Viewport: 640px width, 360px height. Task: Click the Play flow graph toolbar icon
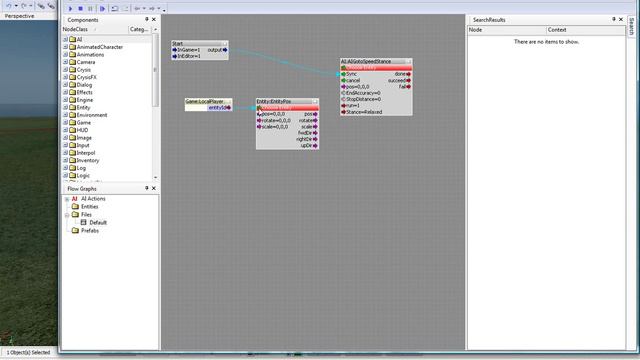(x=70, y=8)
